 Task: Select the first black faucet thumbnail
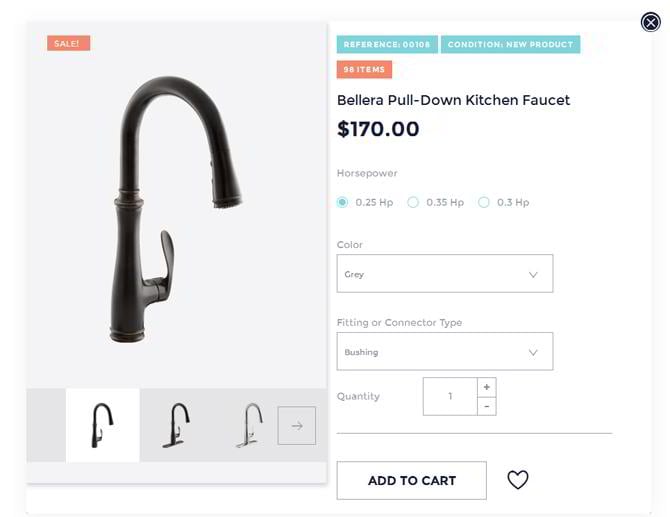pyautogui.click(x=103, y=425)
